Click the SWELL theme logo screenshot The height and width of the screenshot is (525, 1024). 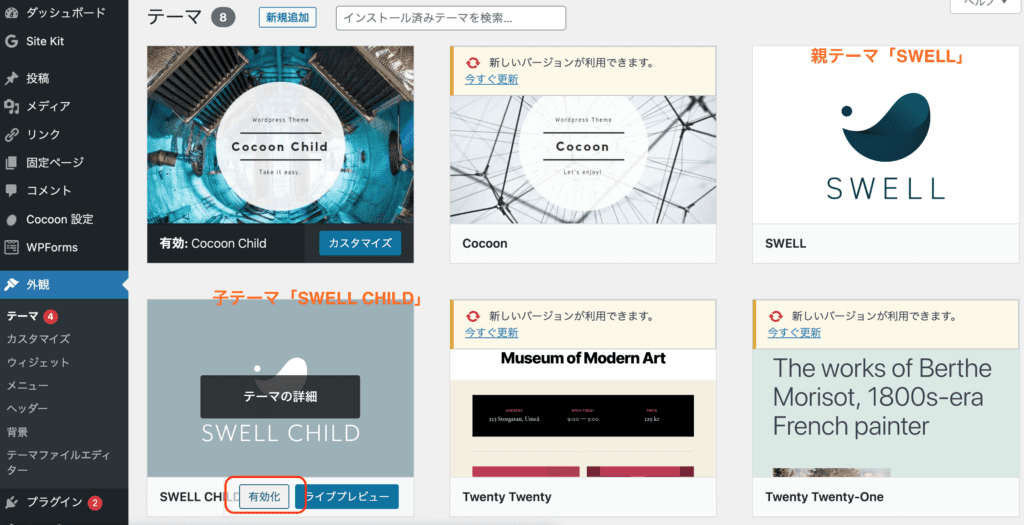886,135
